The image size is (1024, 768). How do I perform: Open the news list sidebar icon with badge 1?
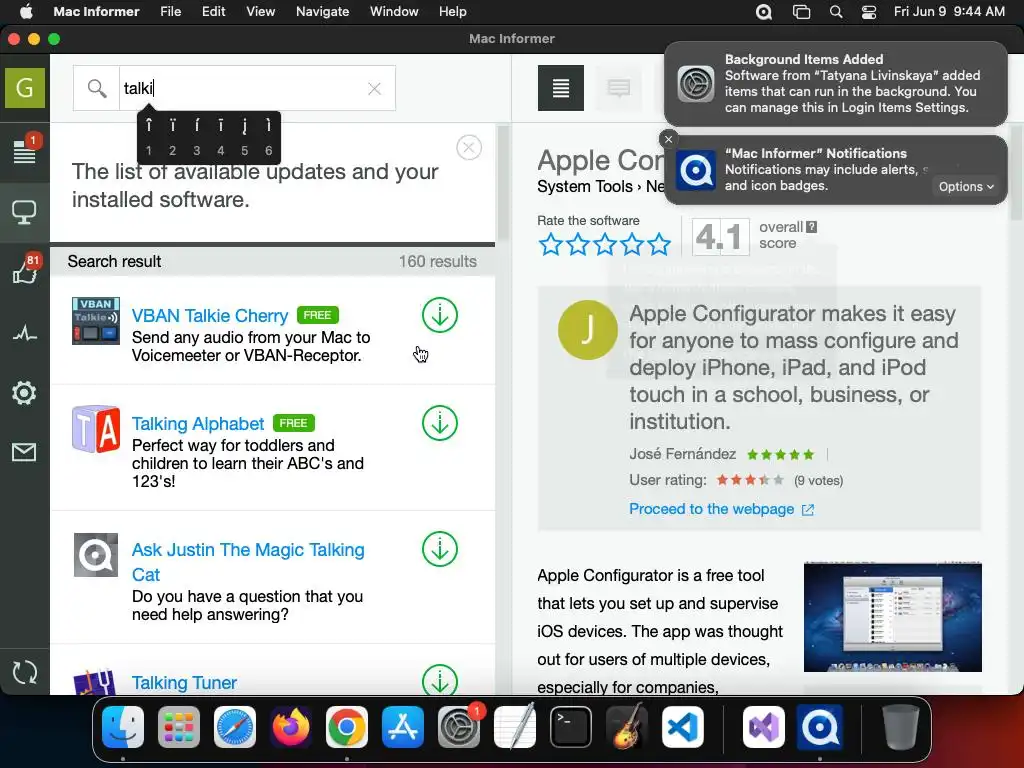coord(25,150)
